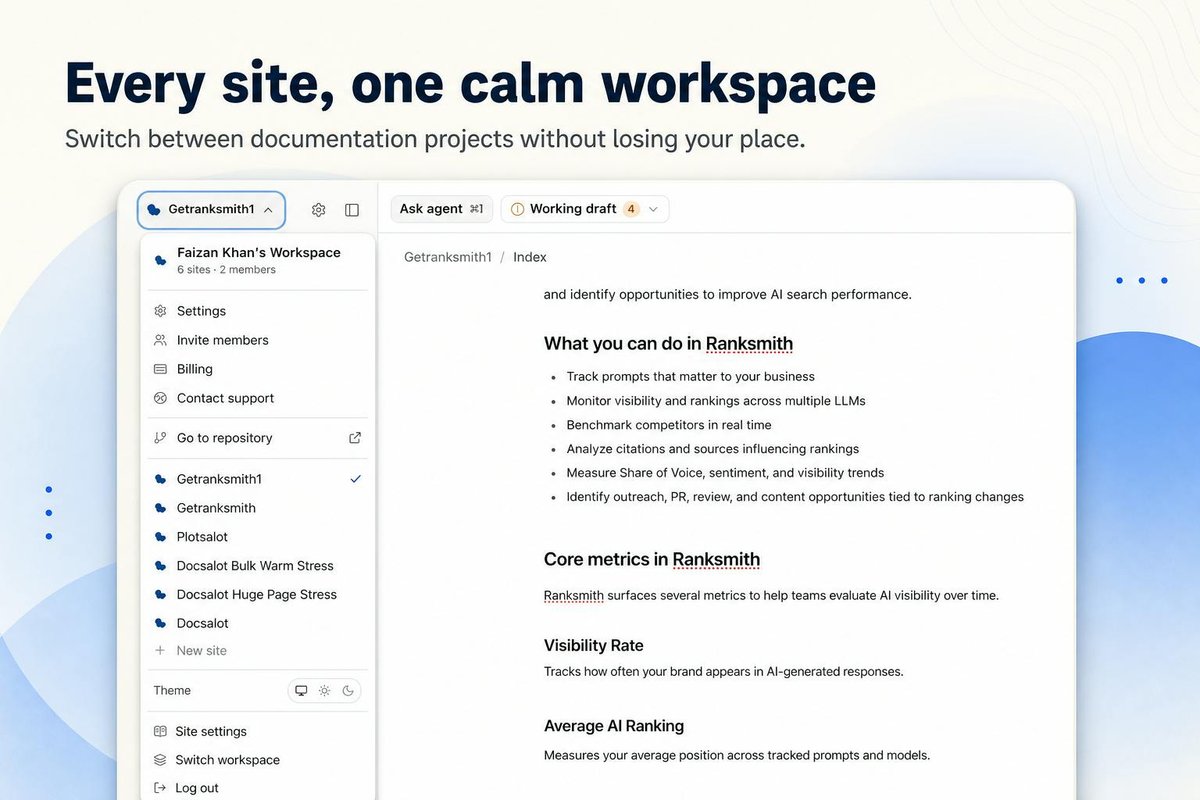Switch to the Docsalot site

point(258,623)
